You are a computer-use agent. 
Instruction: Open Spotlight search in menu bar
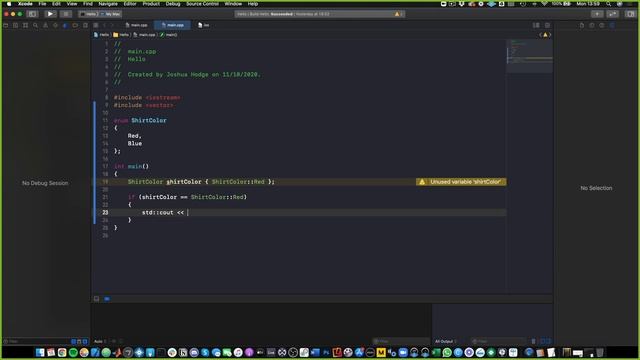(x=609, y=4)
